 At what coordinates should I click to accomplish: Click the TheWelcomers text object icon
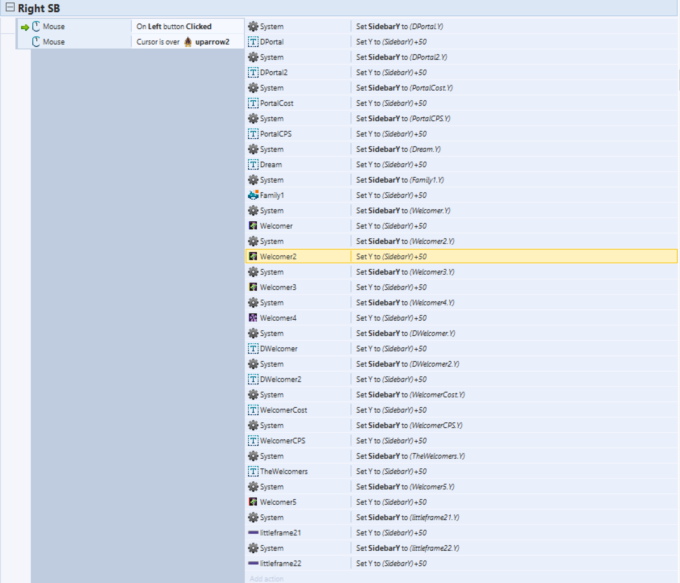(253, 471)
